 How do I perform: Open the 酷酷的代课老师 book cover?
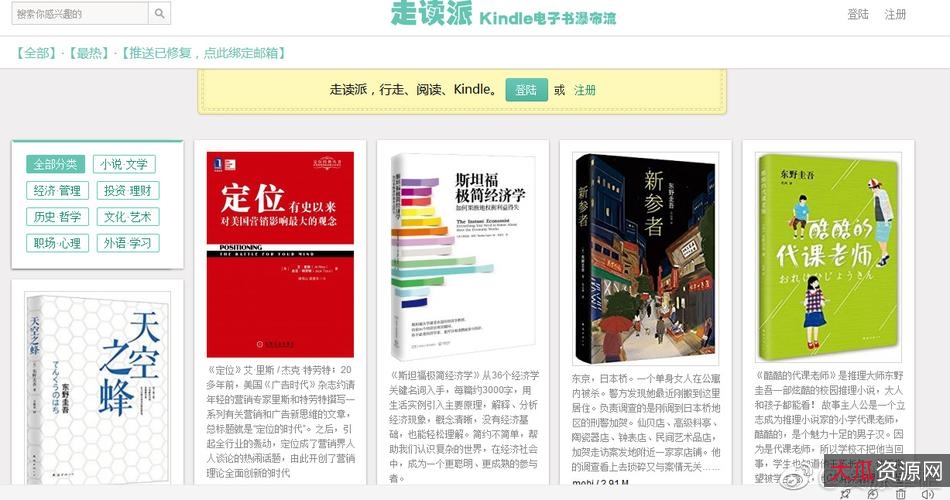(x=828, y=258)
